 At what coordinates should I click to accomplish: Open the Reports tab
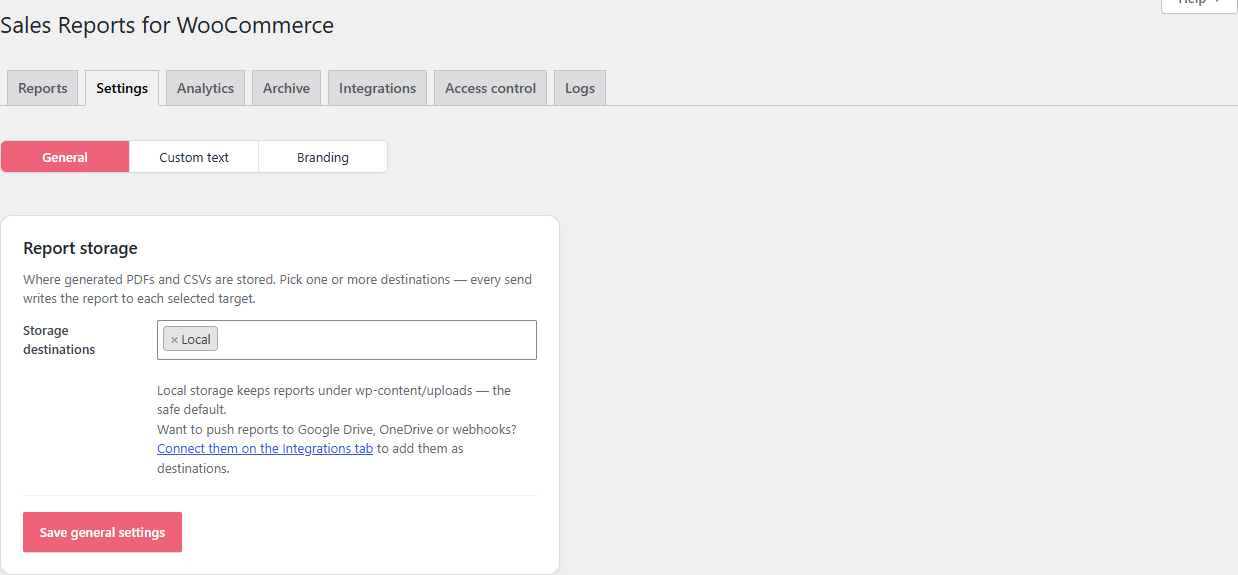coord(43,88)
